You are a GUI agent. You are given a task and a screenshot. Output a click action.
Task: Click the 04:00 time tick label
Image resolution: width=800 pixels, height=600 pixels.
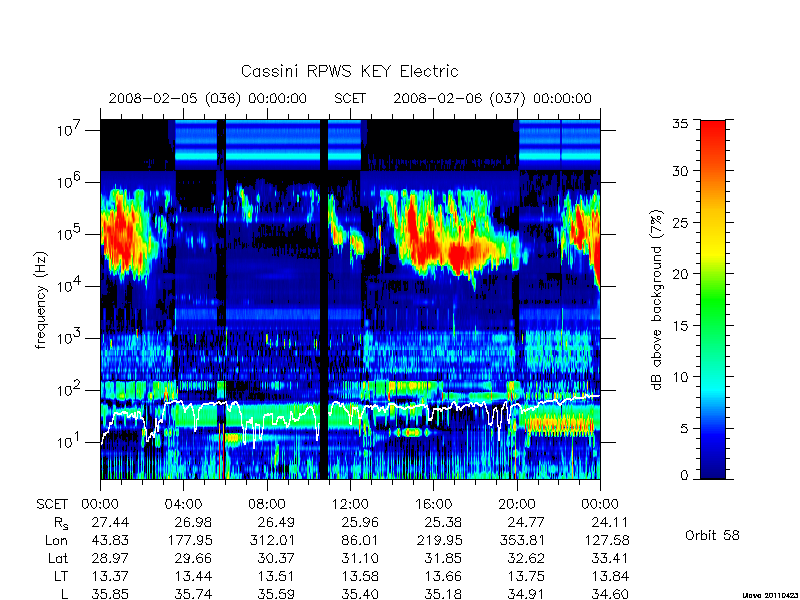pos(184,505)
